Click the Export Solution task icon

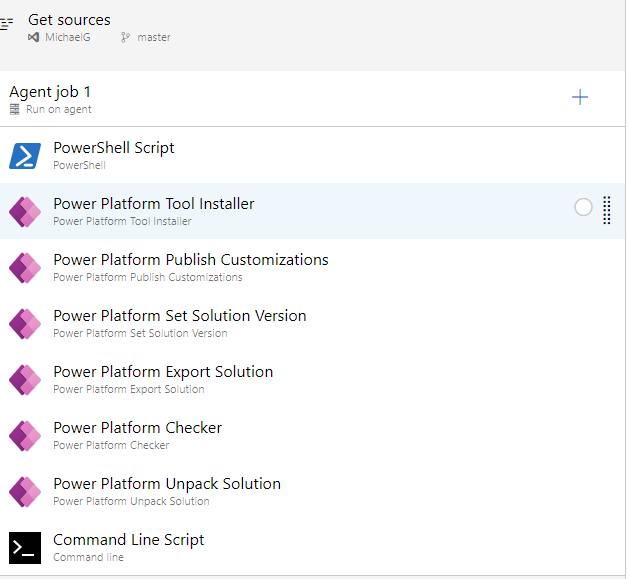pyautogui.click(x=25, y=380)
